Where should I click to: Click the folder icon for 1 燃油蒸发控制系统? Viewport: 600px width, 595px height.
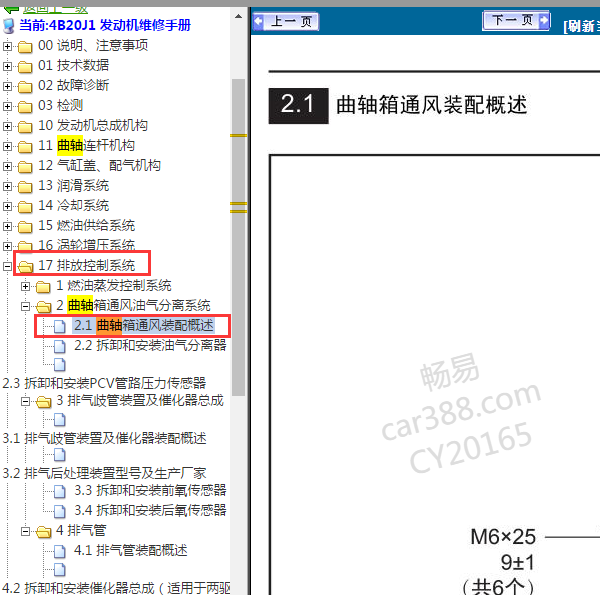point(43,287)
